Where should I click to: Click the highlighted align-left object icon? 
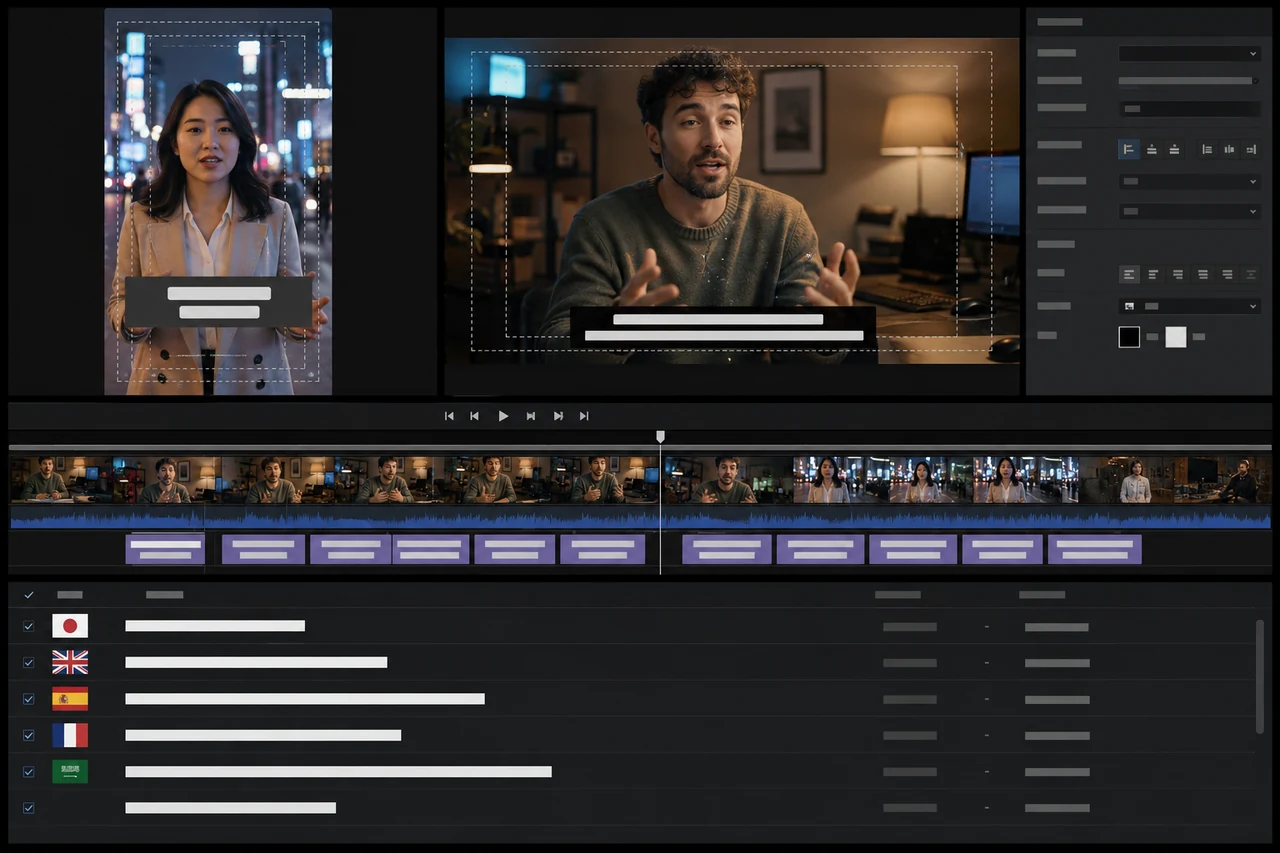(1129, 149)
